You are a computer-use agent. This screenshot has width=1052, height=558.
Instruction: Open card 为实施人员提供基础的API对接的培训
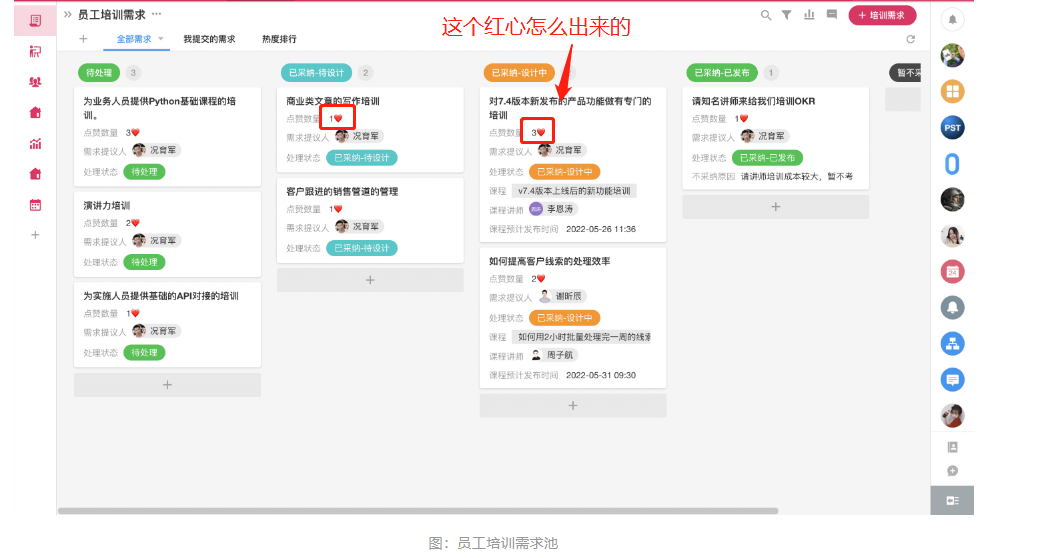167,325
